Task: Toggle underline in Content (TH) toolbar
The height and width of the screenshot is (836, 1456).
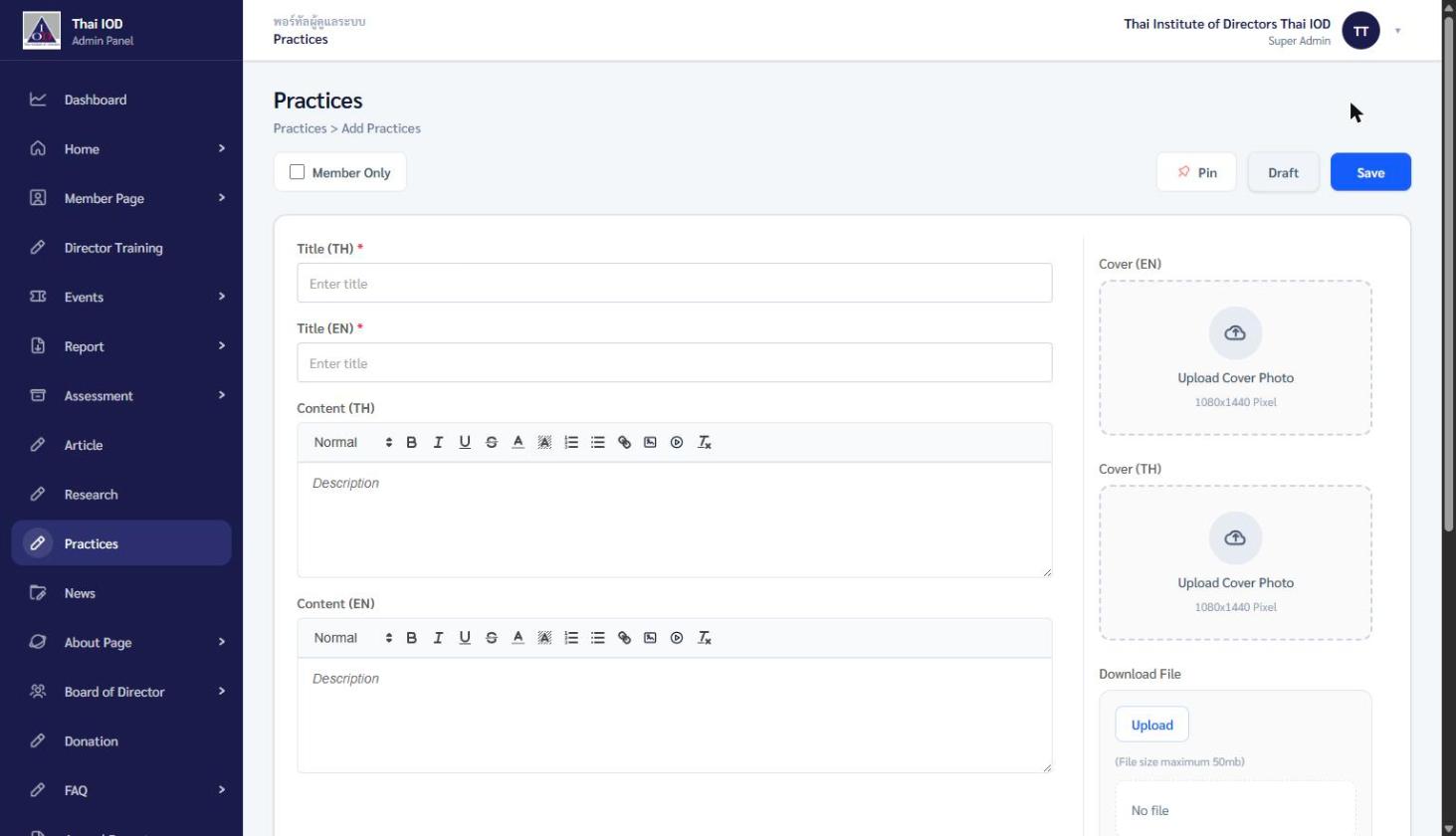Action: point(465,442)
